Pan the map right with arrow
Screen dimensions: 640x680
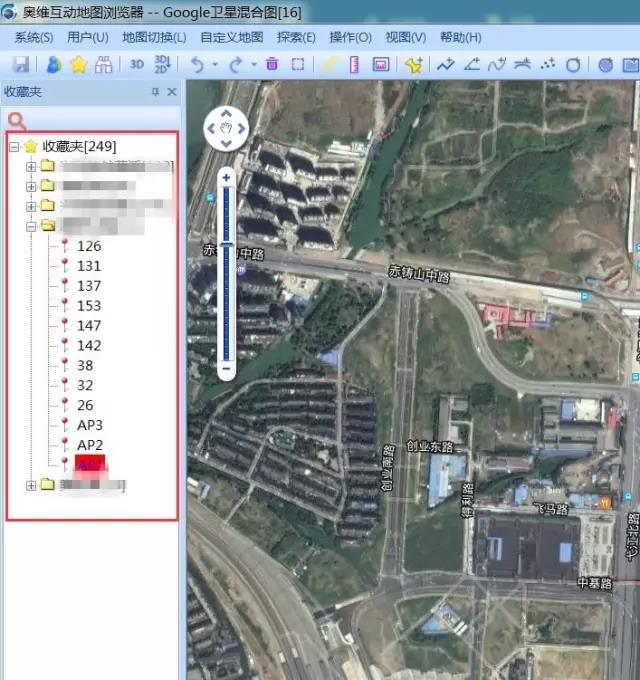[241, 128]
